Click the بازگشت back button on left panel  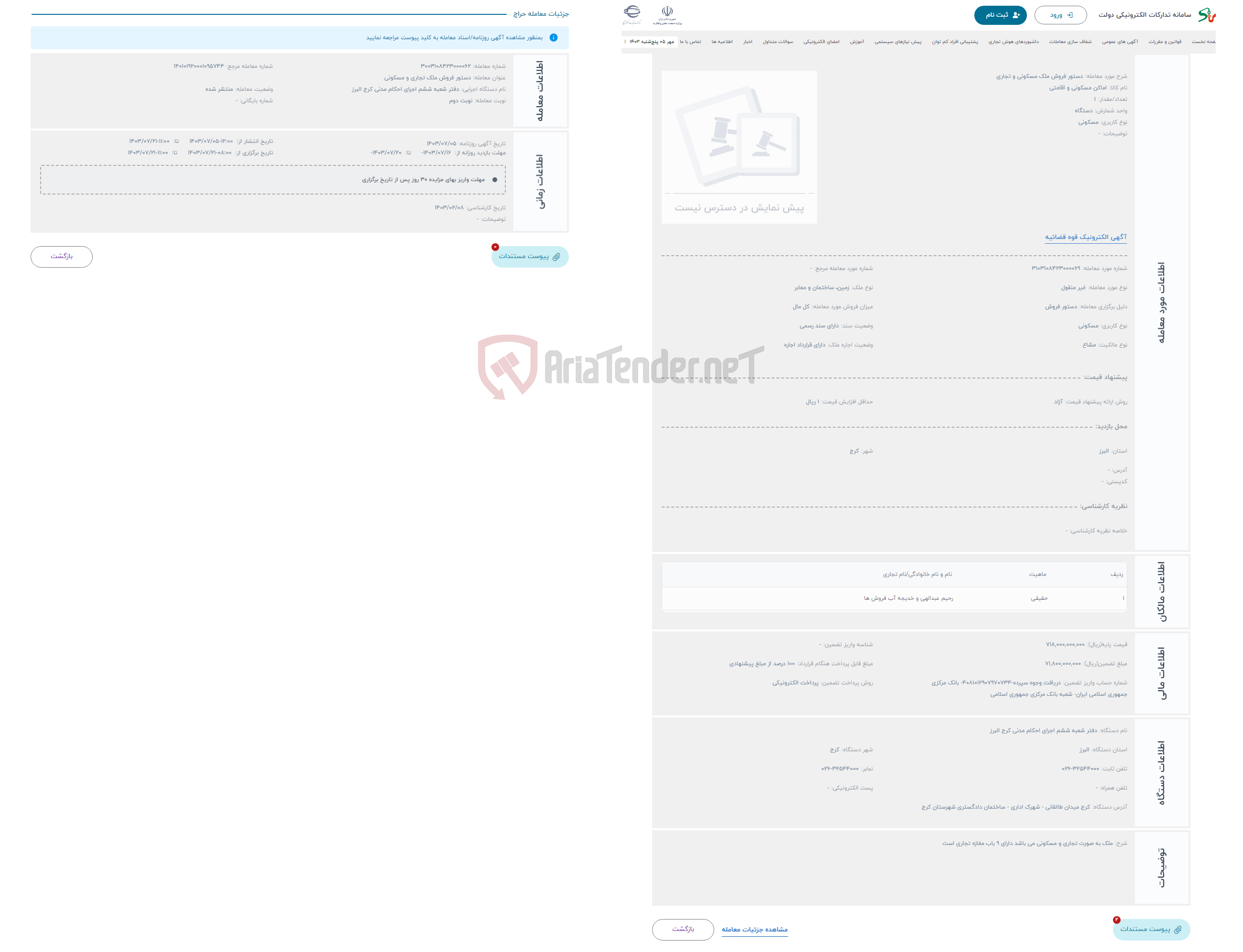[x=62, y=257]
